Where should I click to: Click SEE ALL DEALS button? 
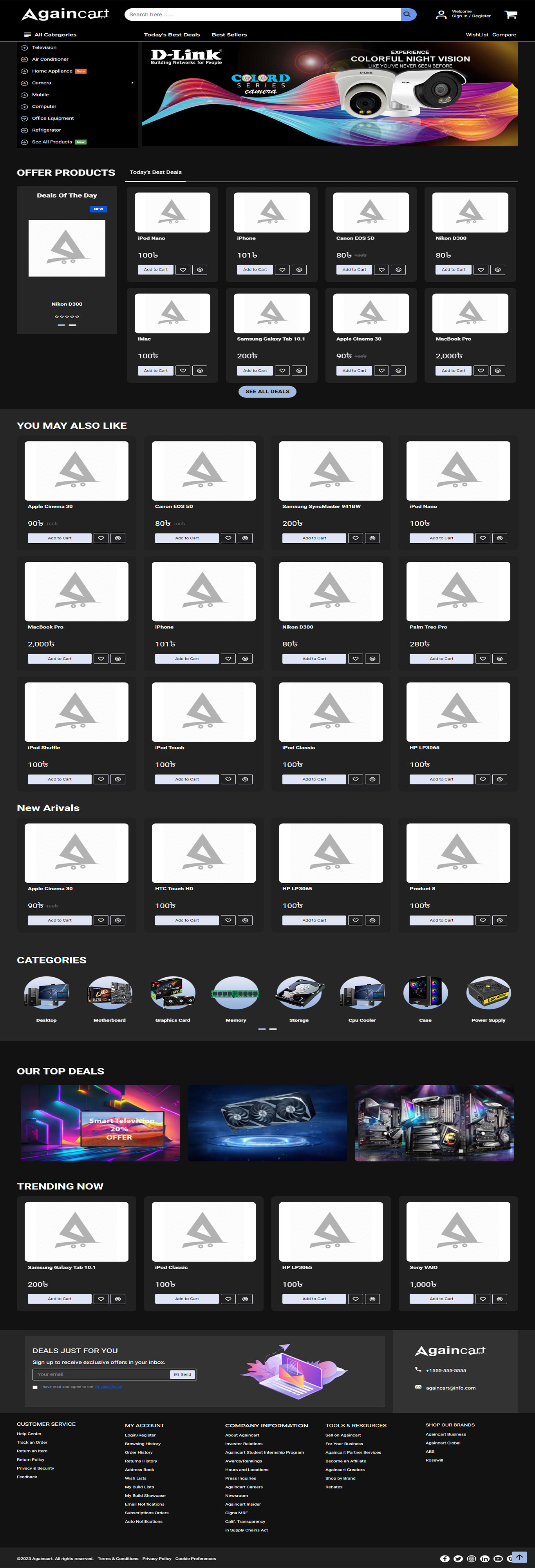pyautogui.click(x=267, y=391)
